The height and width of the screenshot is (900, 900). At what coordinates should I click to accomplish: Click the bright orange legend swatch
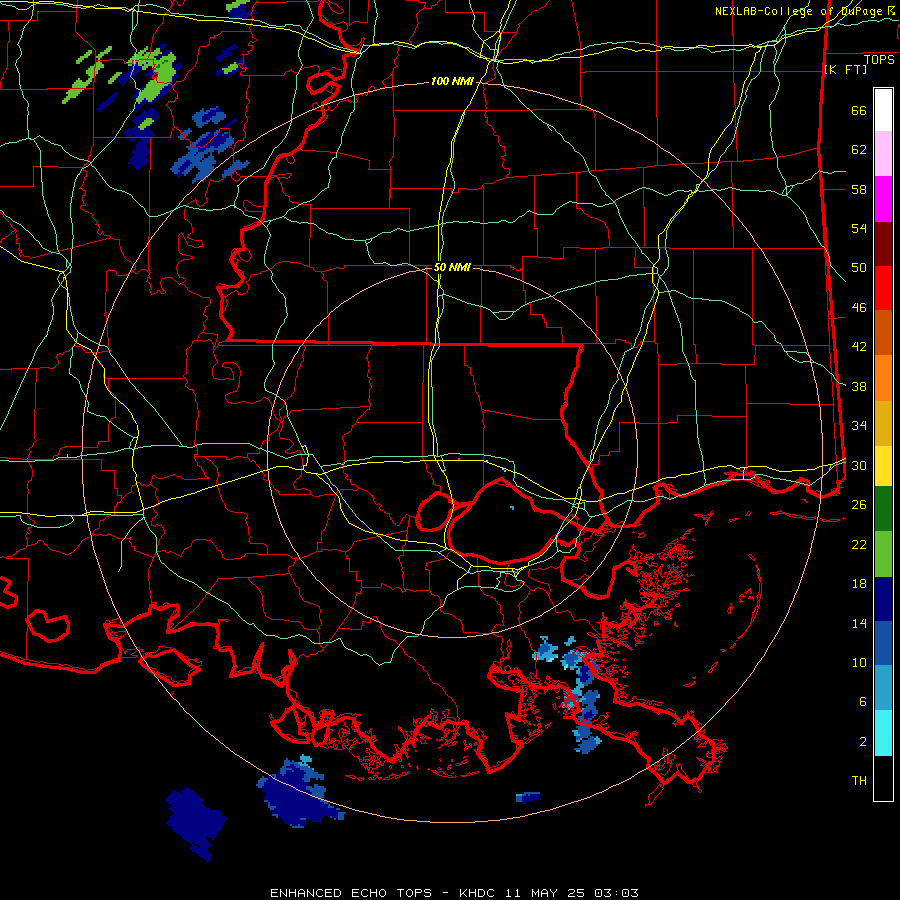[x=883, y=378]
